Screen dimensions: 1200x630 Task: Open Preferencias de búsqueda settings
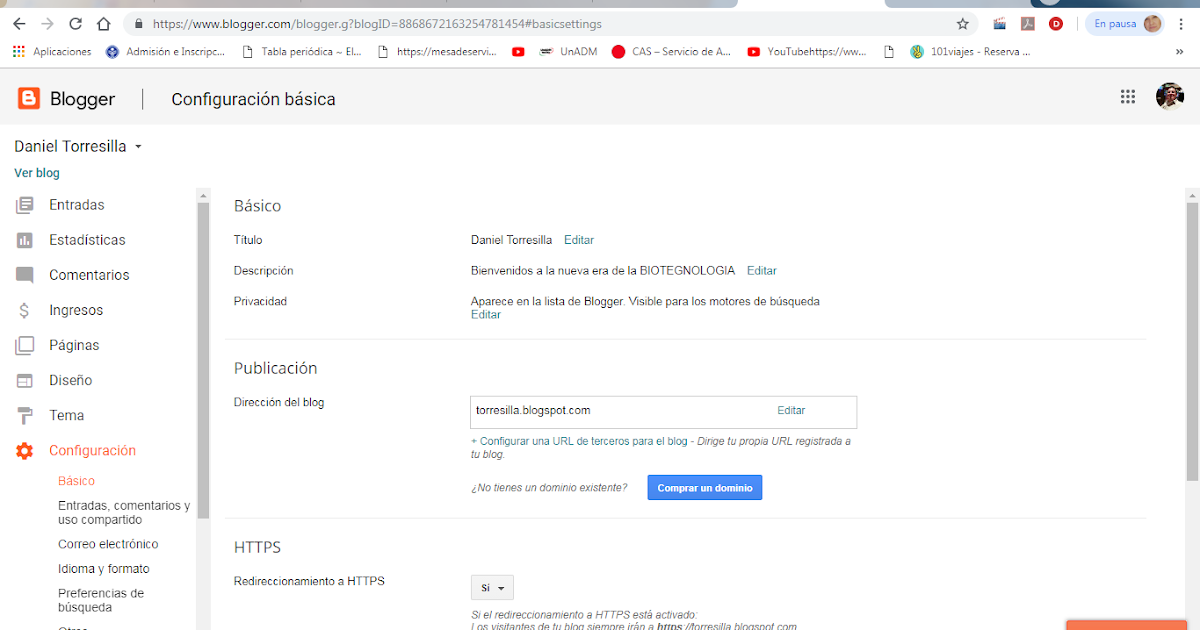pos(101,600)
